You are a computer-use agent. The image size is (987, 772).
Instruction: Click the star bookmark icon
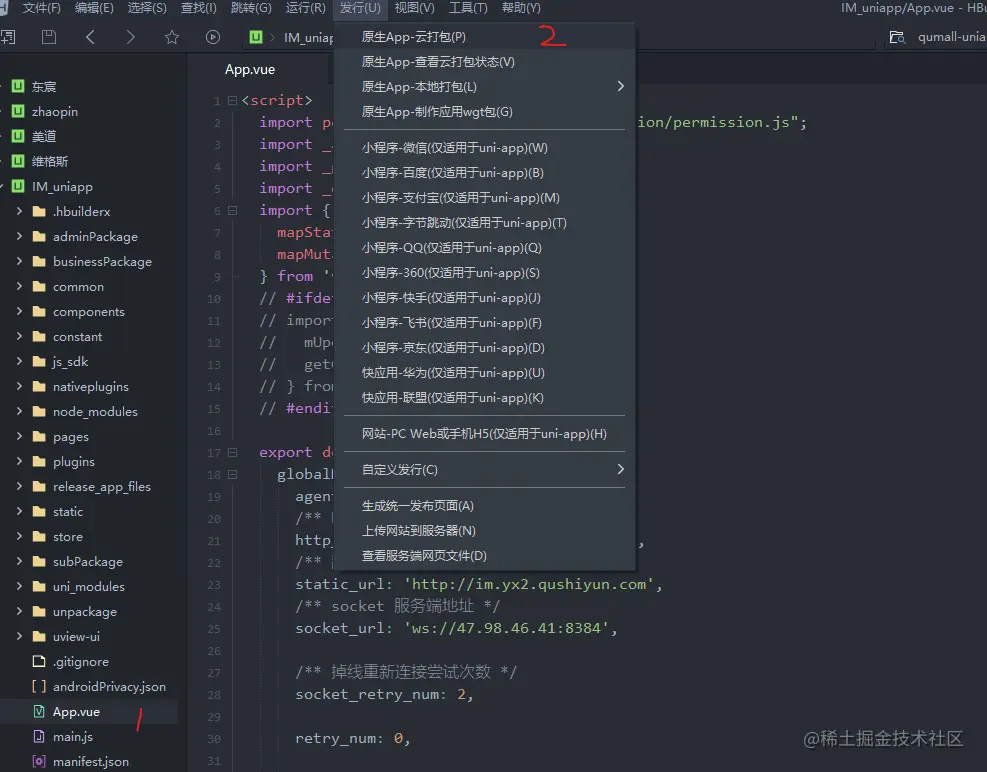click(x=172, y=37)
